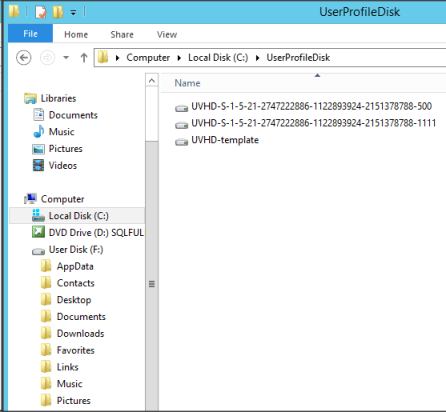This screenshot has height=412, width=446.
Task: Select the UVHD file ending in 500
Action: [x=303, y=107]
